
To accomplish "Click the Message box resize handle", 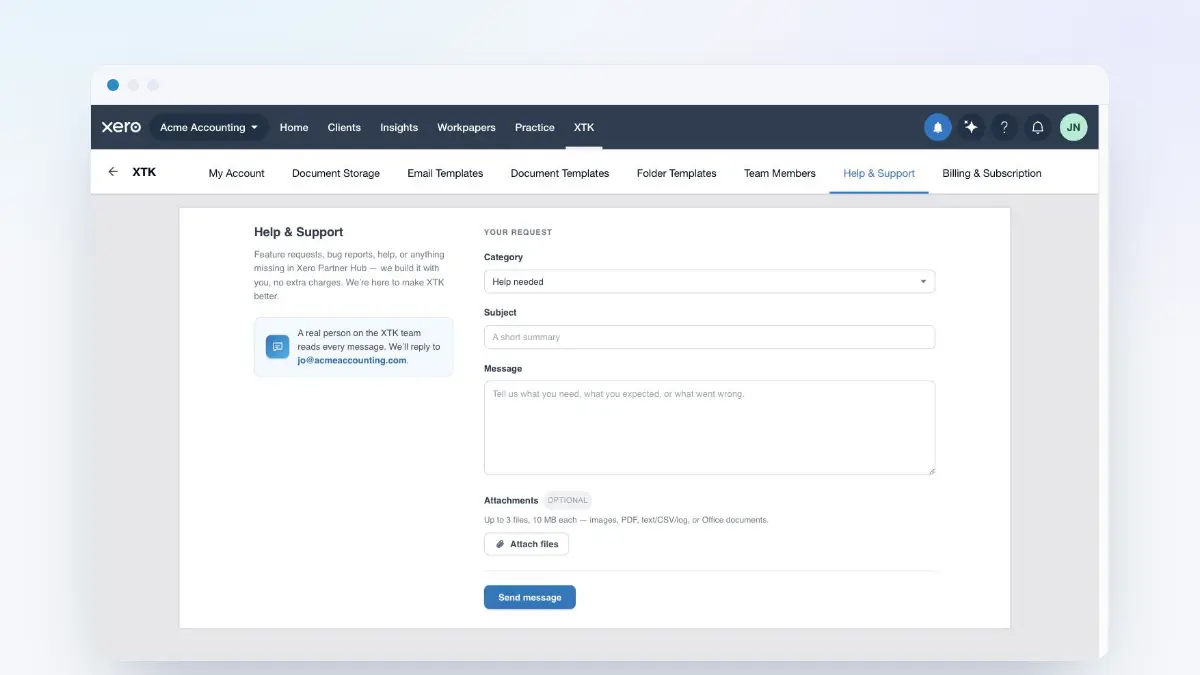I will pos(930,470).
